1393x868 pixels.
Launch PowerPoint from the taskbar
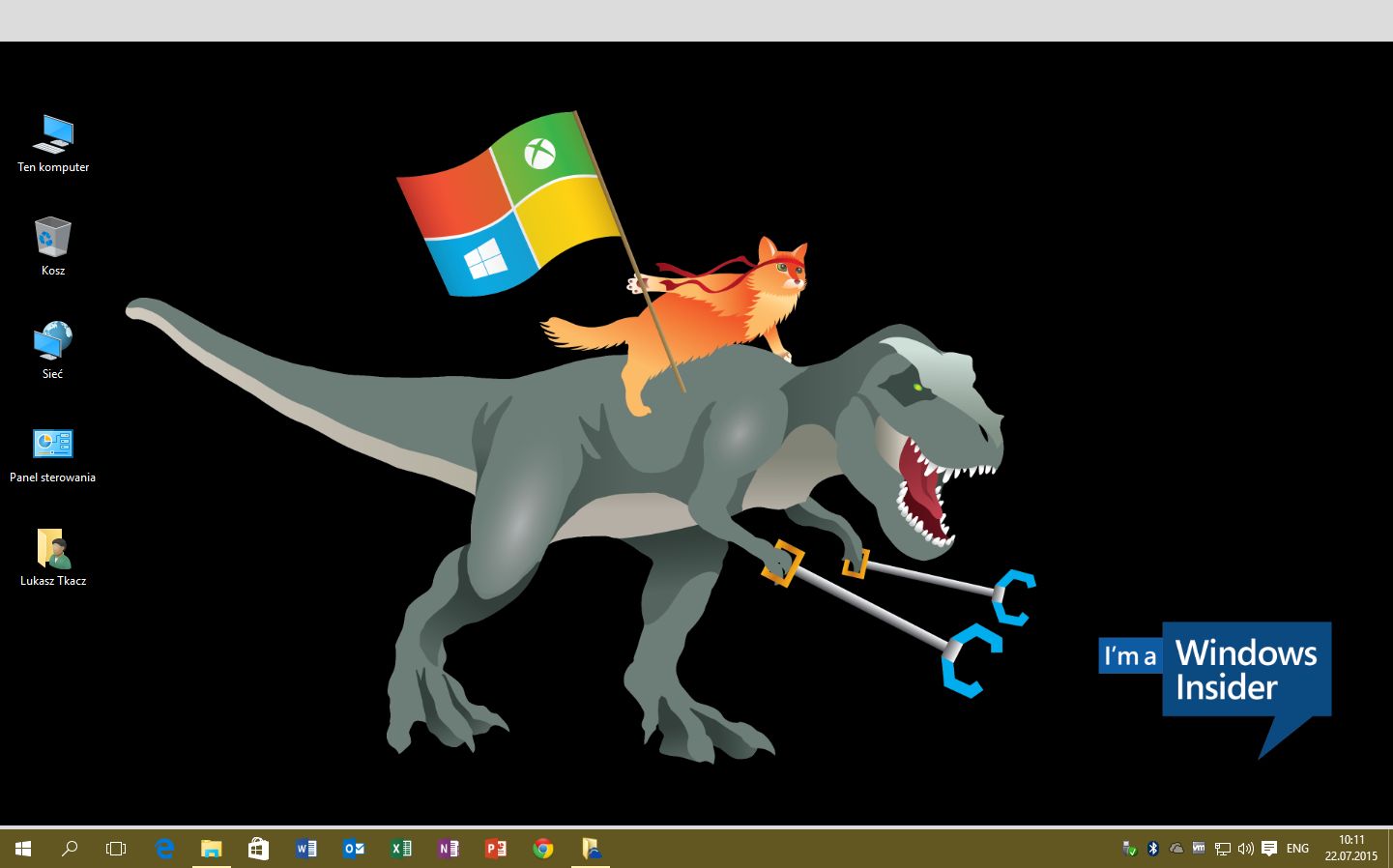[495, 849]
